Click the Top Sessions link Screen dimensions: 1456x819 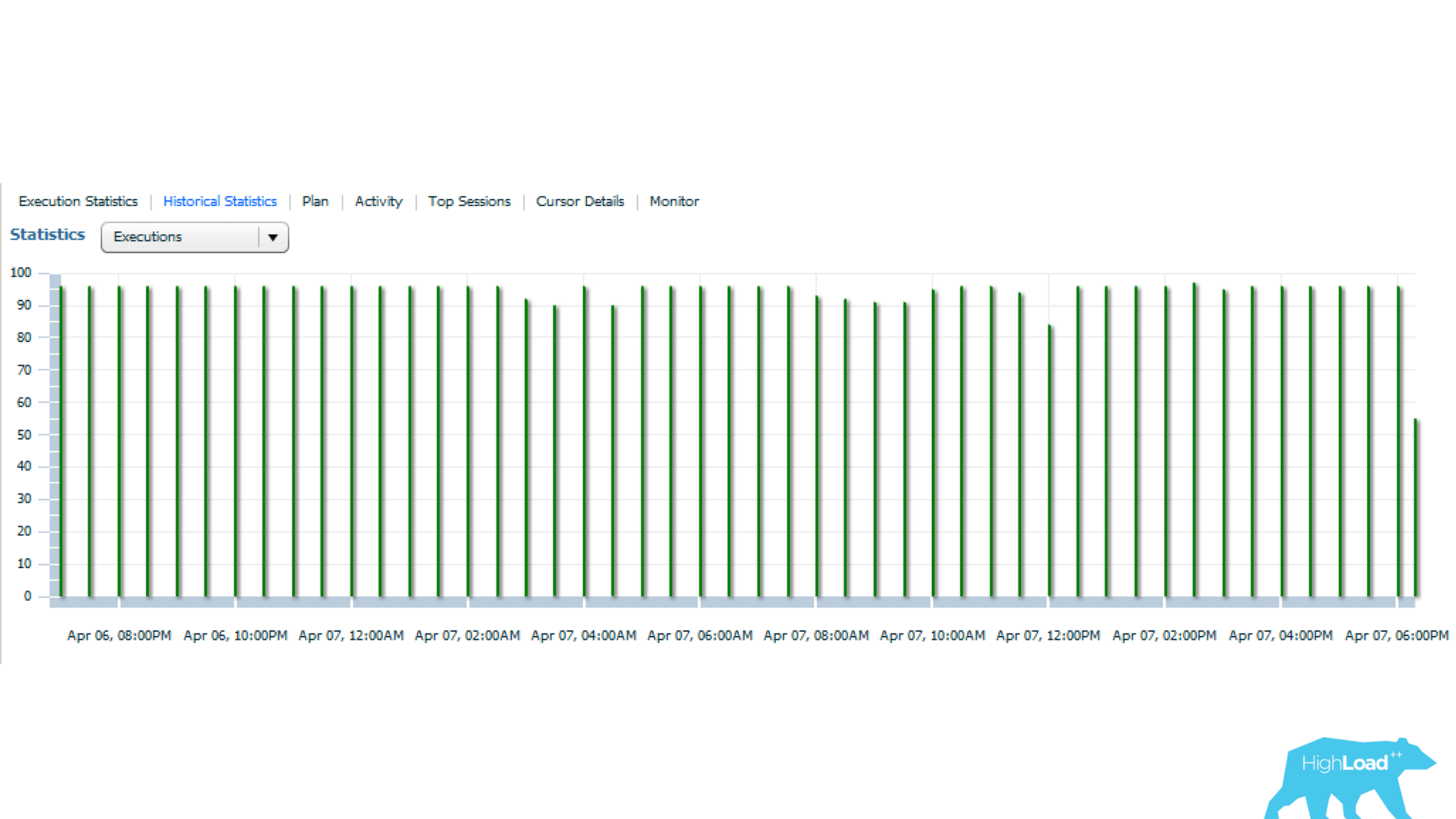point(470,201)
